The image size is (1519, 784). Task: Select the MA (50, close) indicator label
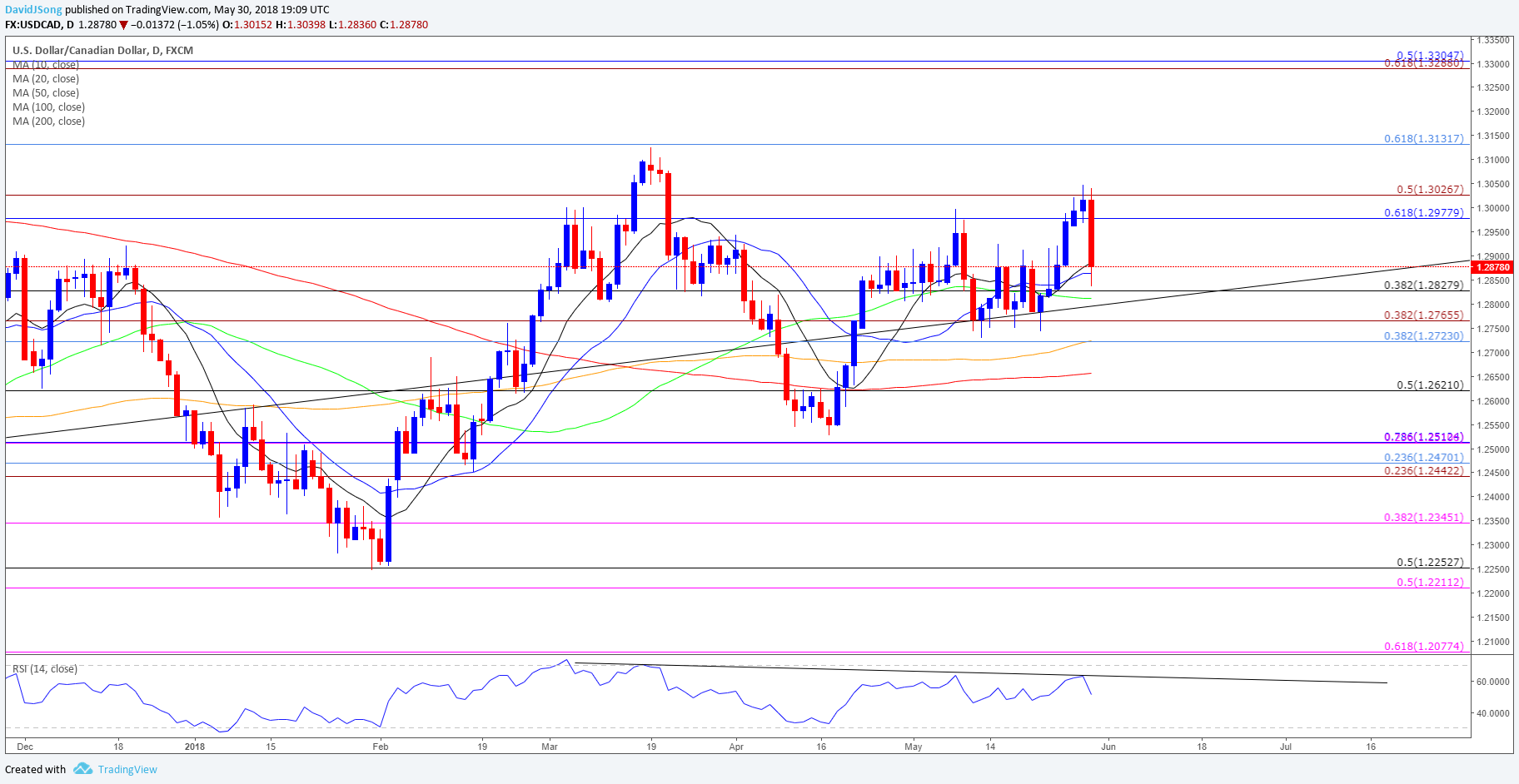(46, 93)
